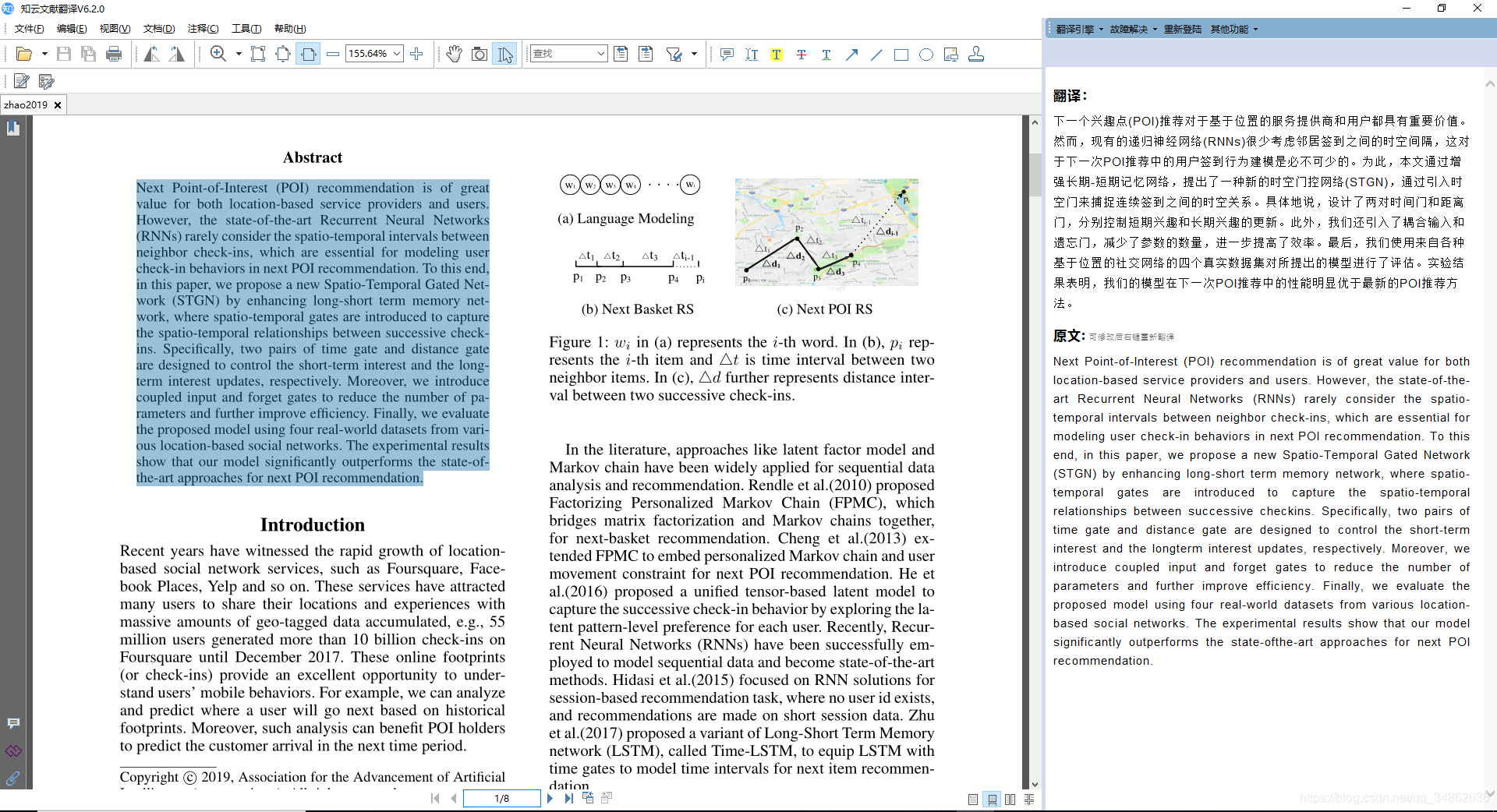Open the 文件(F) menu

click(x=30, y=29)
